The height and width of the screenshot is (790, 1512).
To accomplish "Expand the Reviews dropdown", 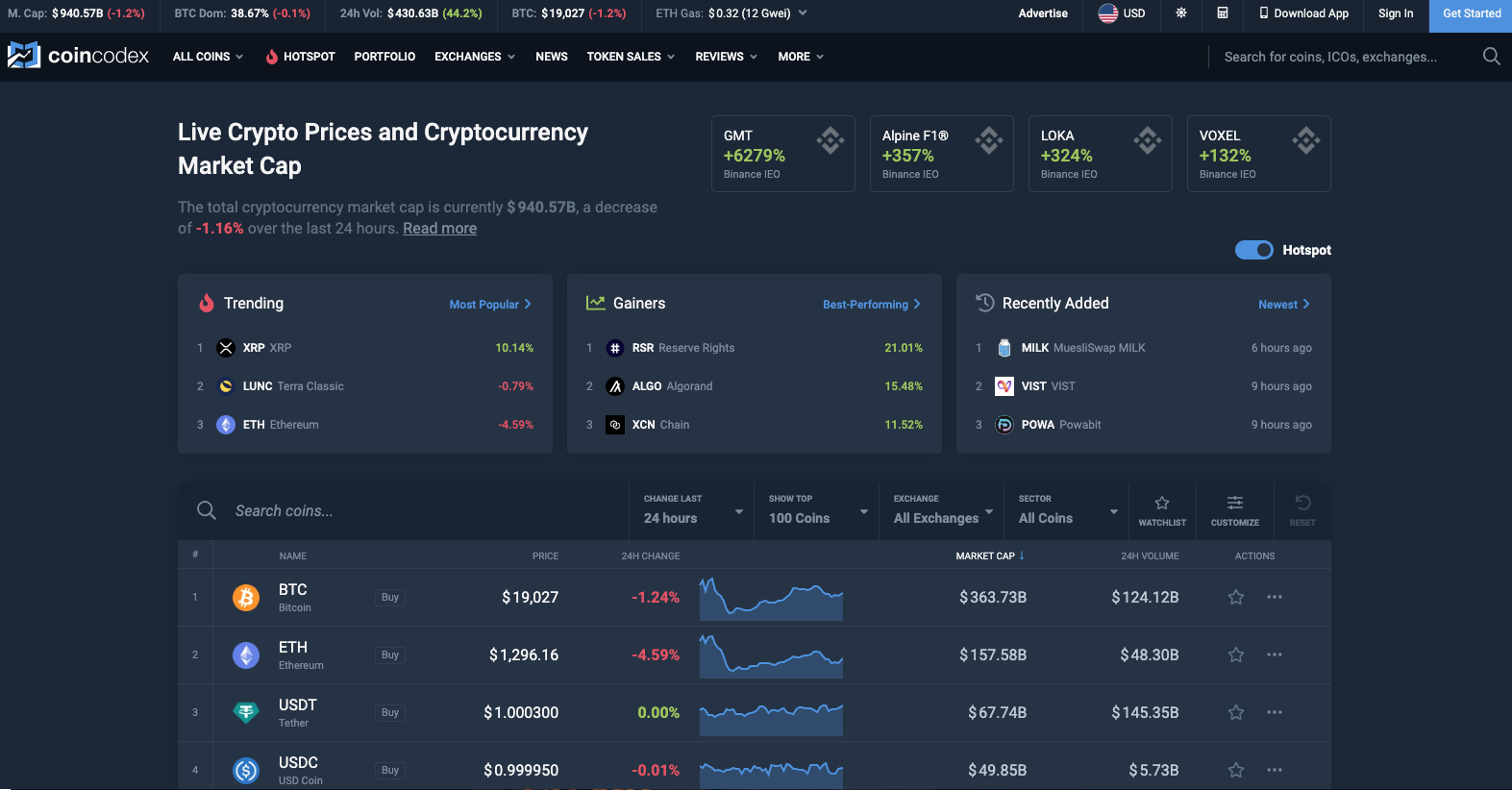I will coord(727,57).
